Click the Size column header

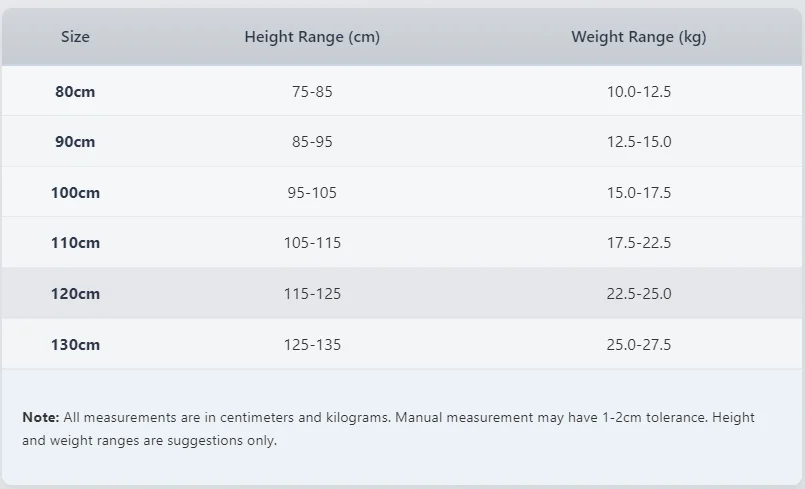click(x=75, y=37)
